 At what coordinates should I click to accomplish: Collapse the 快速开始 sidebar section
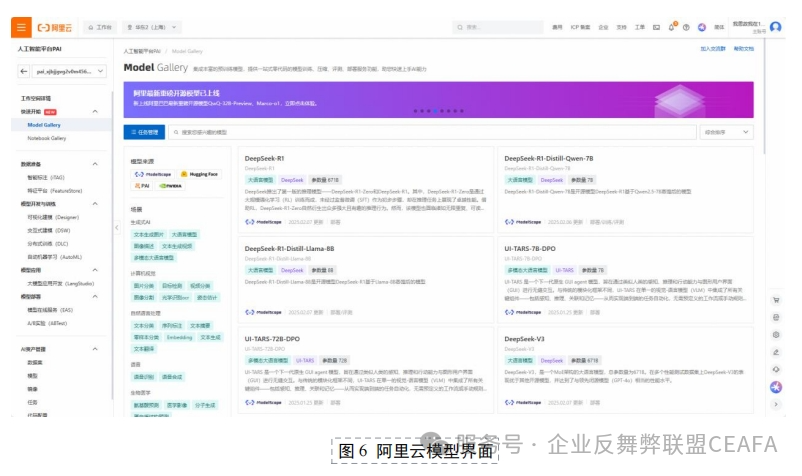[95, 111]
